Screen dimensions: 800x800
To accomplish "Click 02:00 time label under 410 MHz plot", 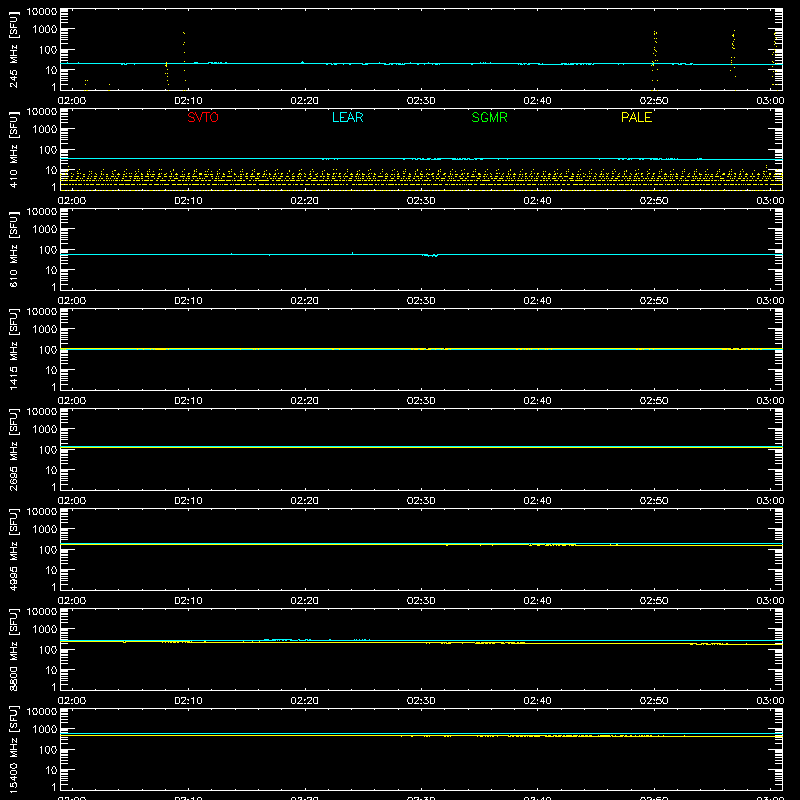I will pos(72,201).
